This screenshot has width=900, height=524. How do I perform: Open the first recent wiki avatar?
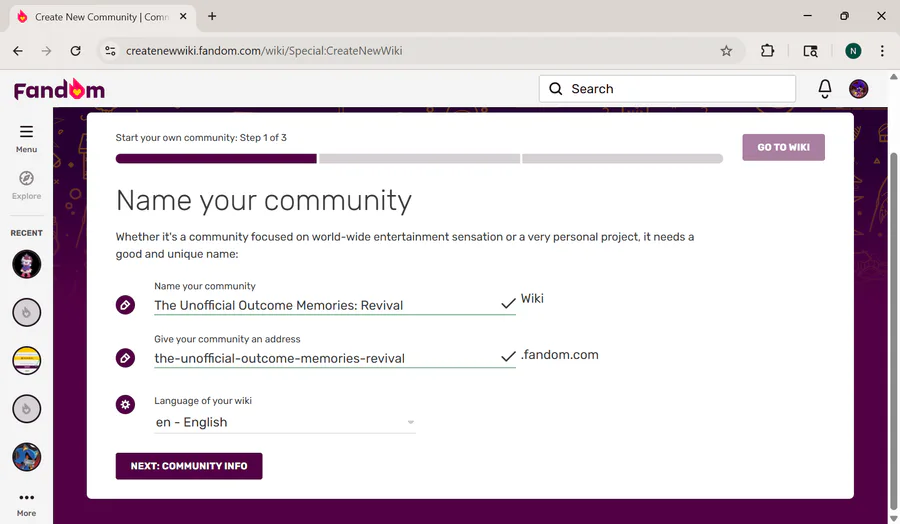tap(26, 265)
